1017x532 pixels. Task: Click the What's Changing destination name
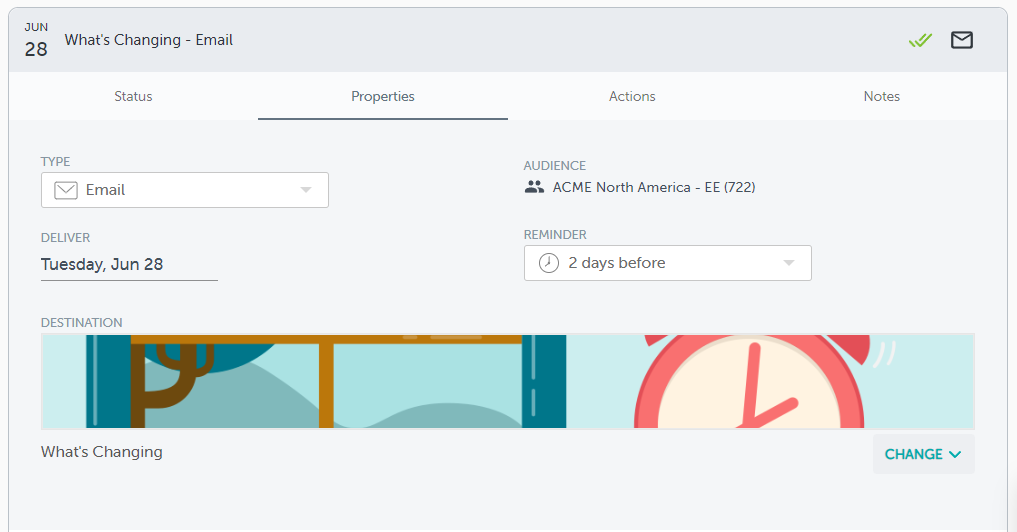tap(102, 452)
